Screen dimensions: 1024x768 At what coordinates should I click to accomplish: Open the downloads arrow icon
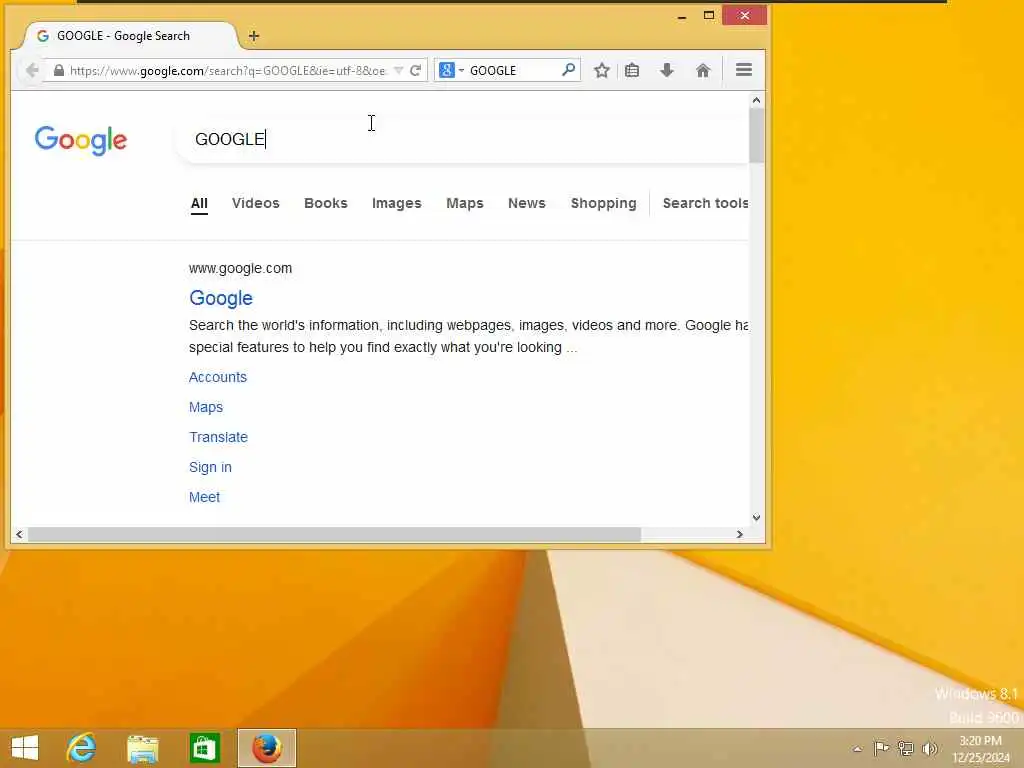[x=667, y=70]
